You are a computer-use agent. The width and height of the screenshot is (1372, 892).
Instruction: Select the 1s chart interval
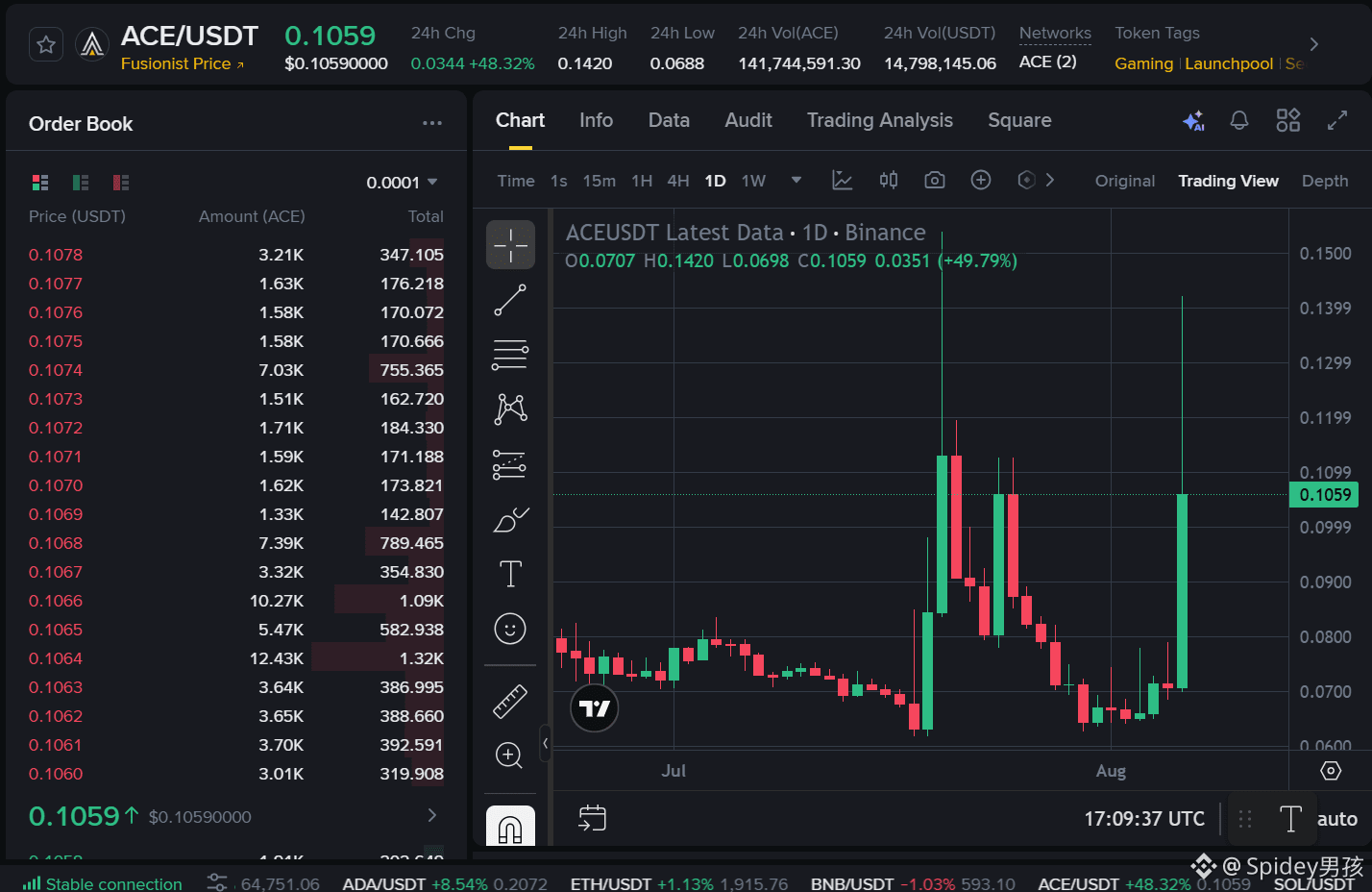tap(559, 181)
